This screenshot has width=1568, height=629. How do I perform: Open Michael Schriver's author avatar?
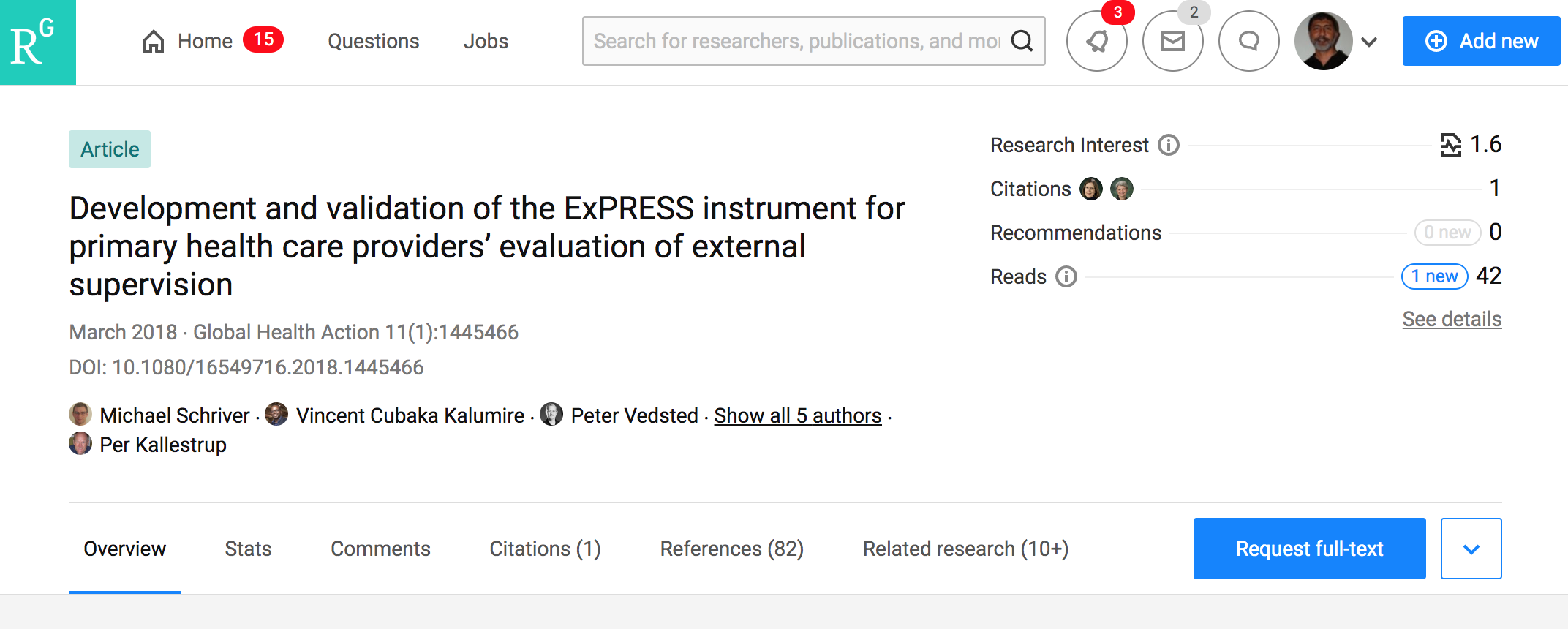coord(80,414)
